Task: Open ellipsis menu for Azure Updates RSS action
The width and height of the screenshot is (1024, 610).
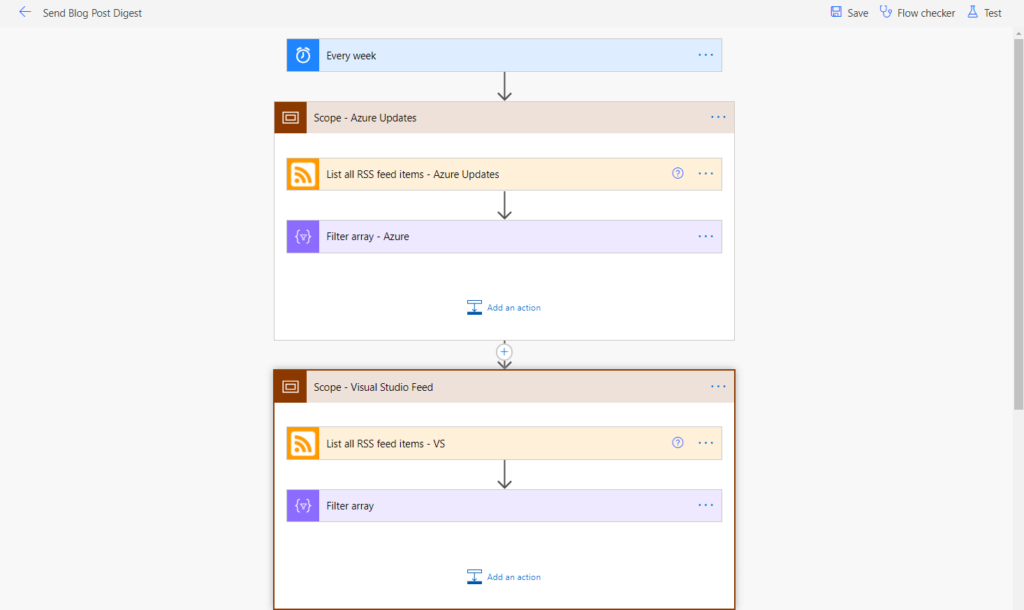Action: 705,174
